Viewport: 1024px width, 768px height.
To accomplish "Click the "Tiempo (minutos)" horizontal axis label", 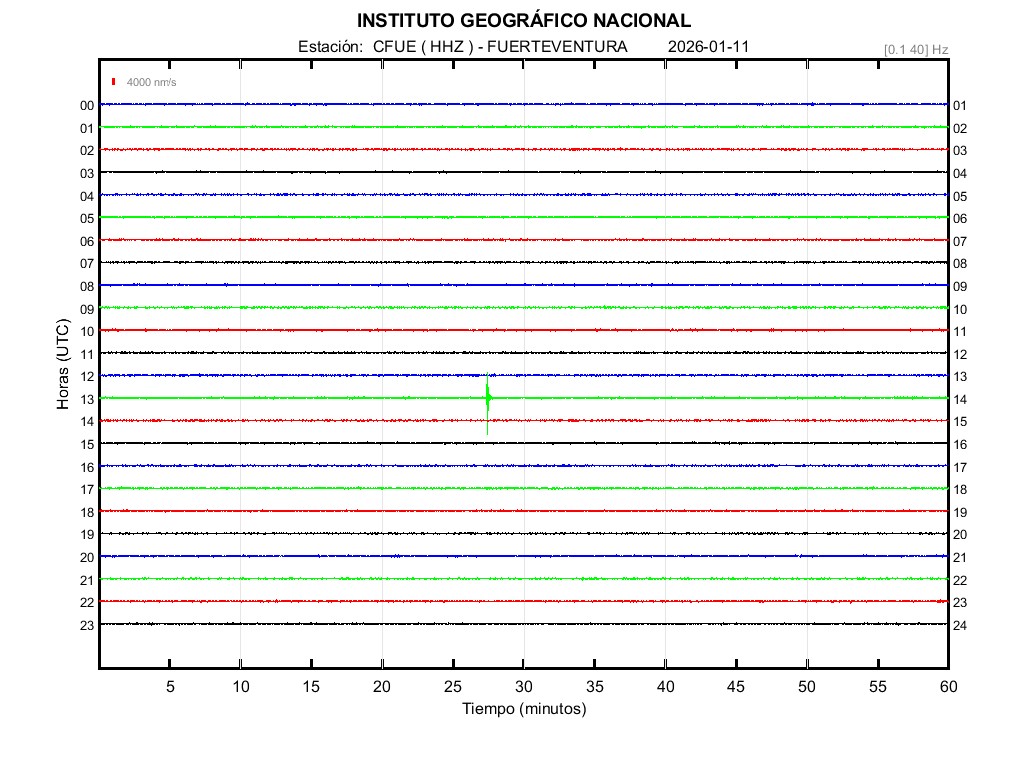I will pos(523,709).
